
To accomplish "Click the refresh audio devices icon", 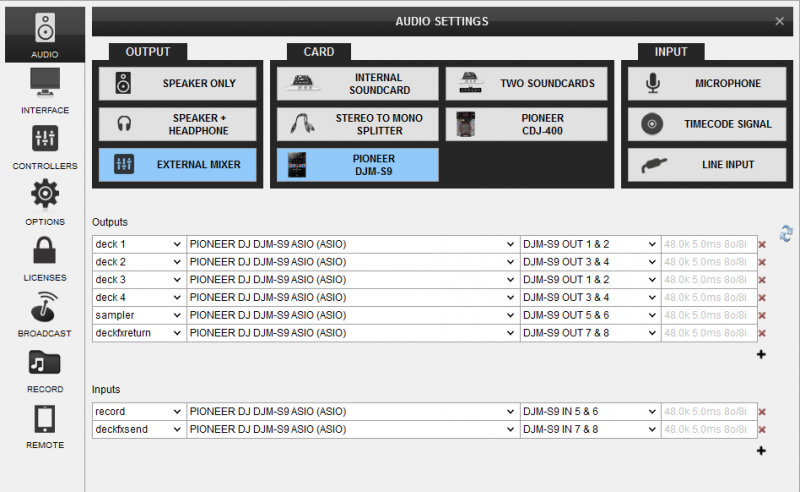I will point(786,233).
